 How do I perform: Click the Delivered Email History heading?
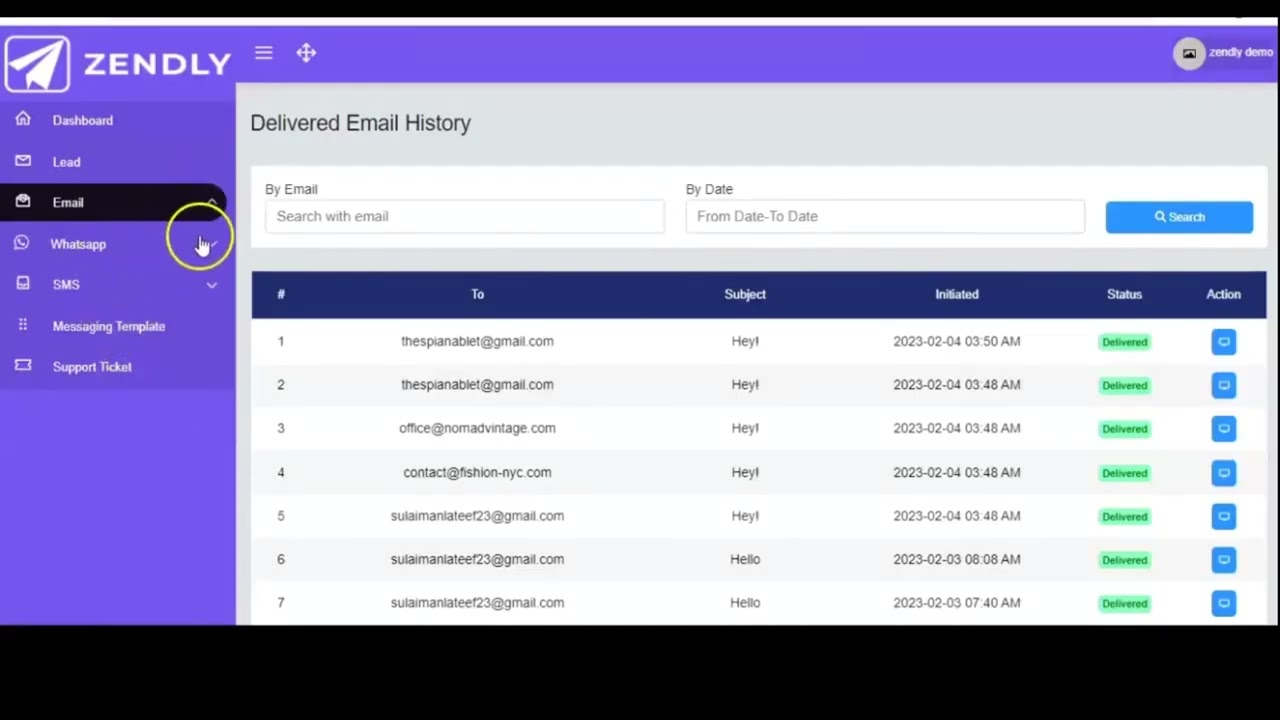[x=360, y=123]
